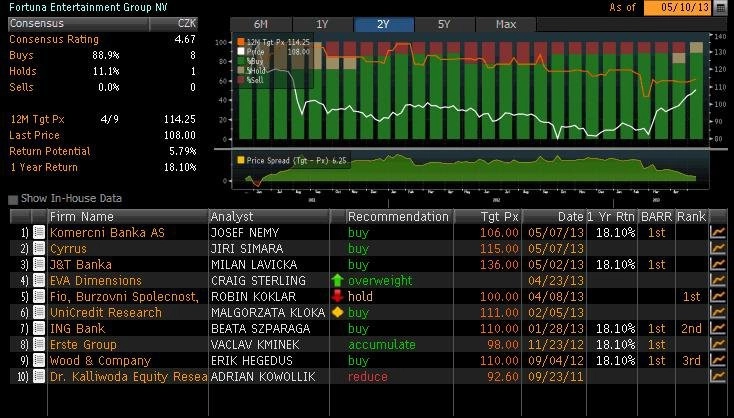Open Wood & Company report document icon
Image resolution: width=734 pixels, height=418 pixels.
(39, 360)
